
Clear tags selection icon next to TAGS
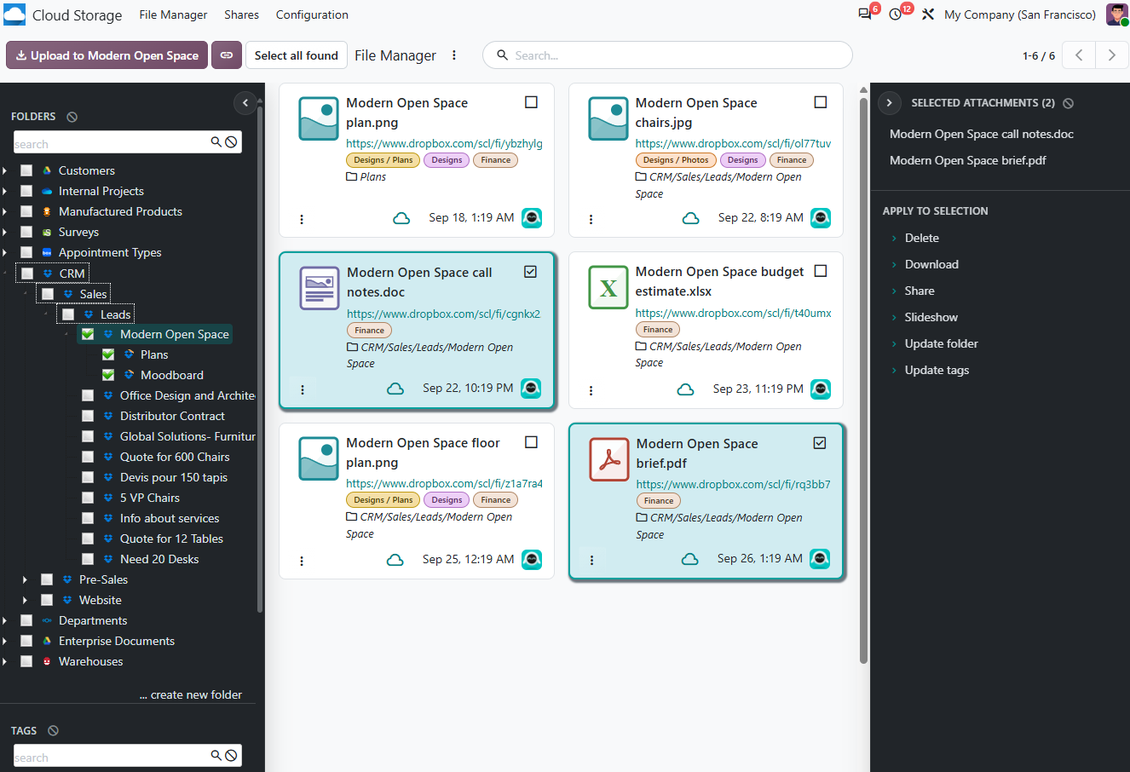(53, 731)
